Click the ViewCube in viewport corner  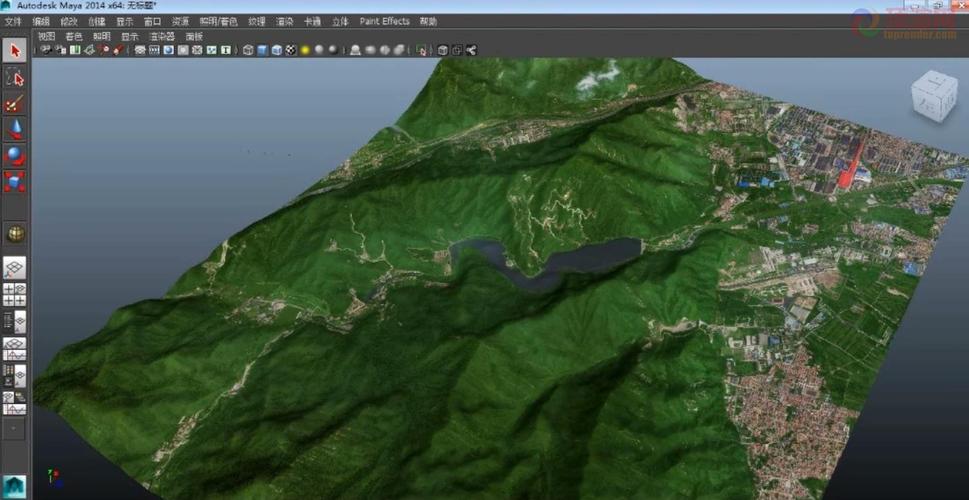[x=932, y=96]
